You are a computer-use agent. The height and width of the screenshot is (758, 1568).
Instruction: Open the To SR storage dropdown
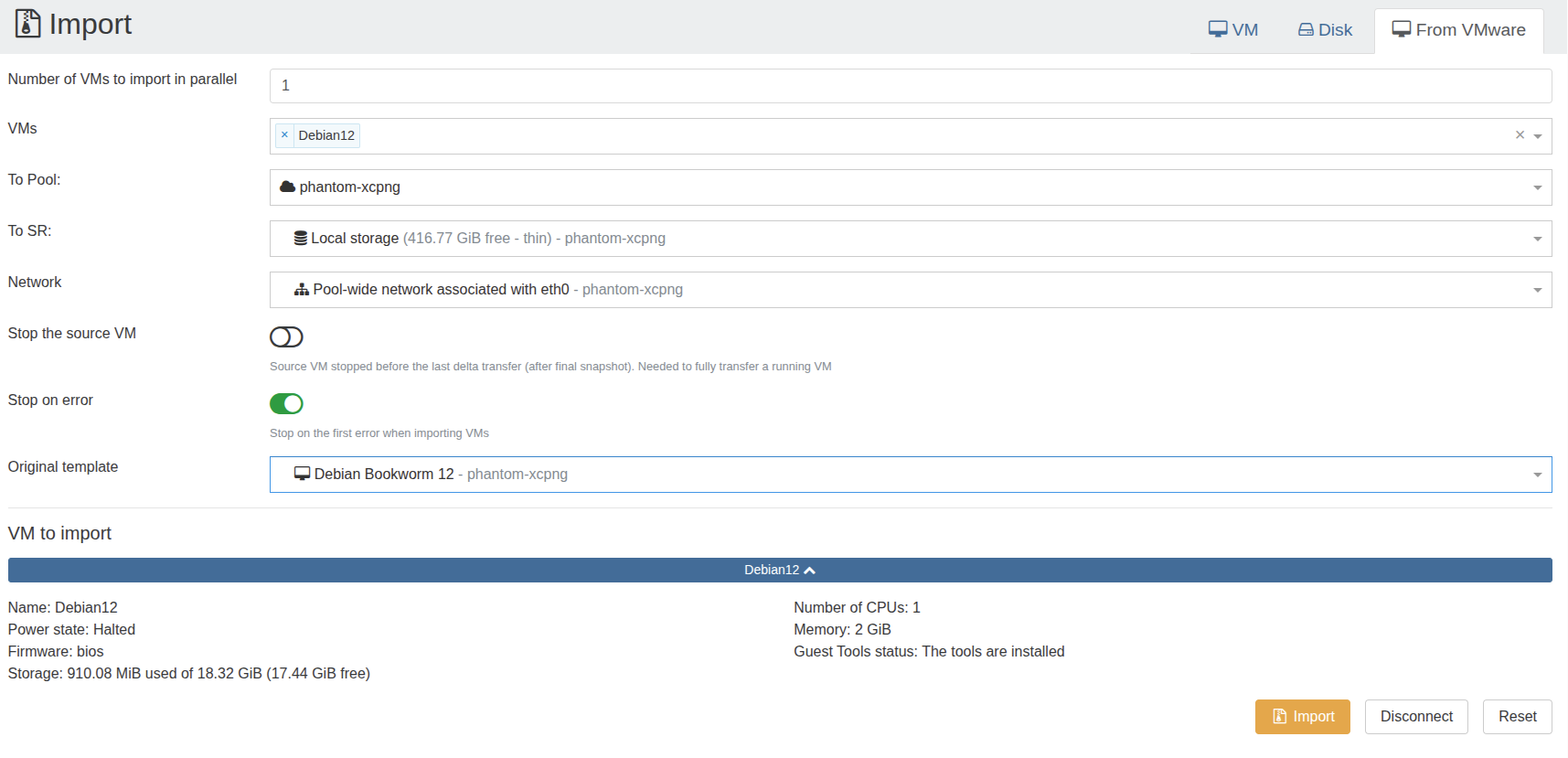pos(1537,239)
